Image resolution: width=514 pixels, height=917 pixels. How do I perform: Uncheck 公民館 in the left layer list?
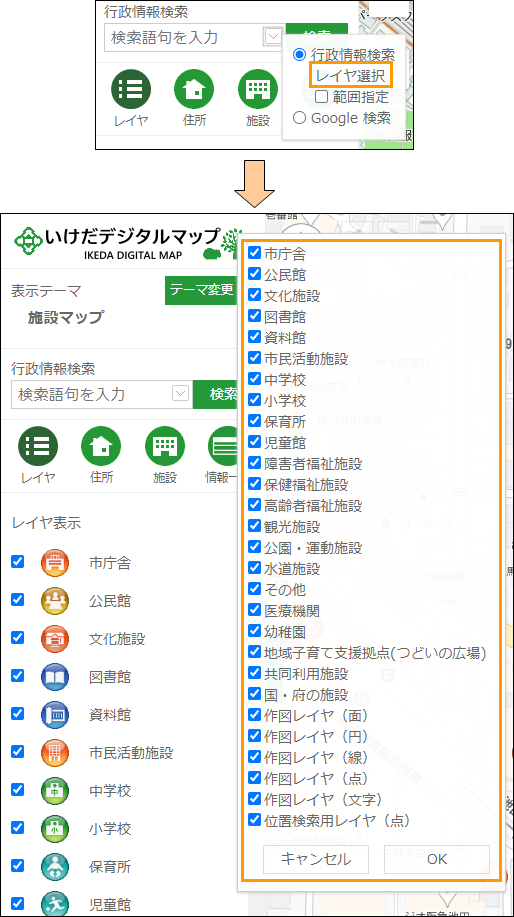[x=18, y=599]
